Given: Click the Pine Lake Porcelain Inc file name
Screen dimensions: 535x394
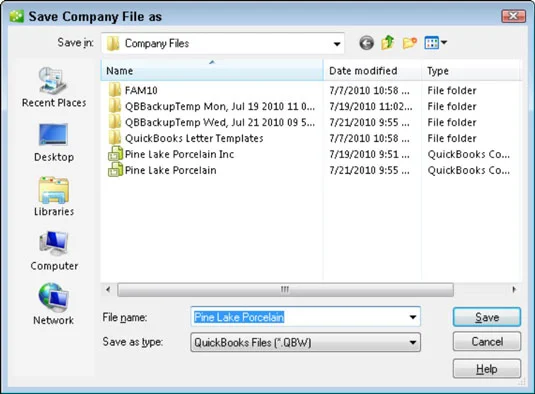Looking at the screenshot, I should [179, 154].
